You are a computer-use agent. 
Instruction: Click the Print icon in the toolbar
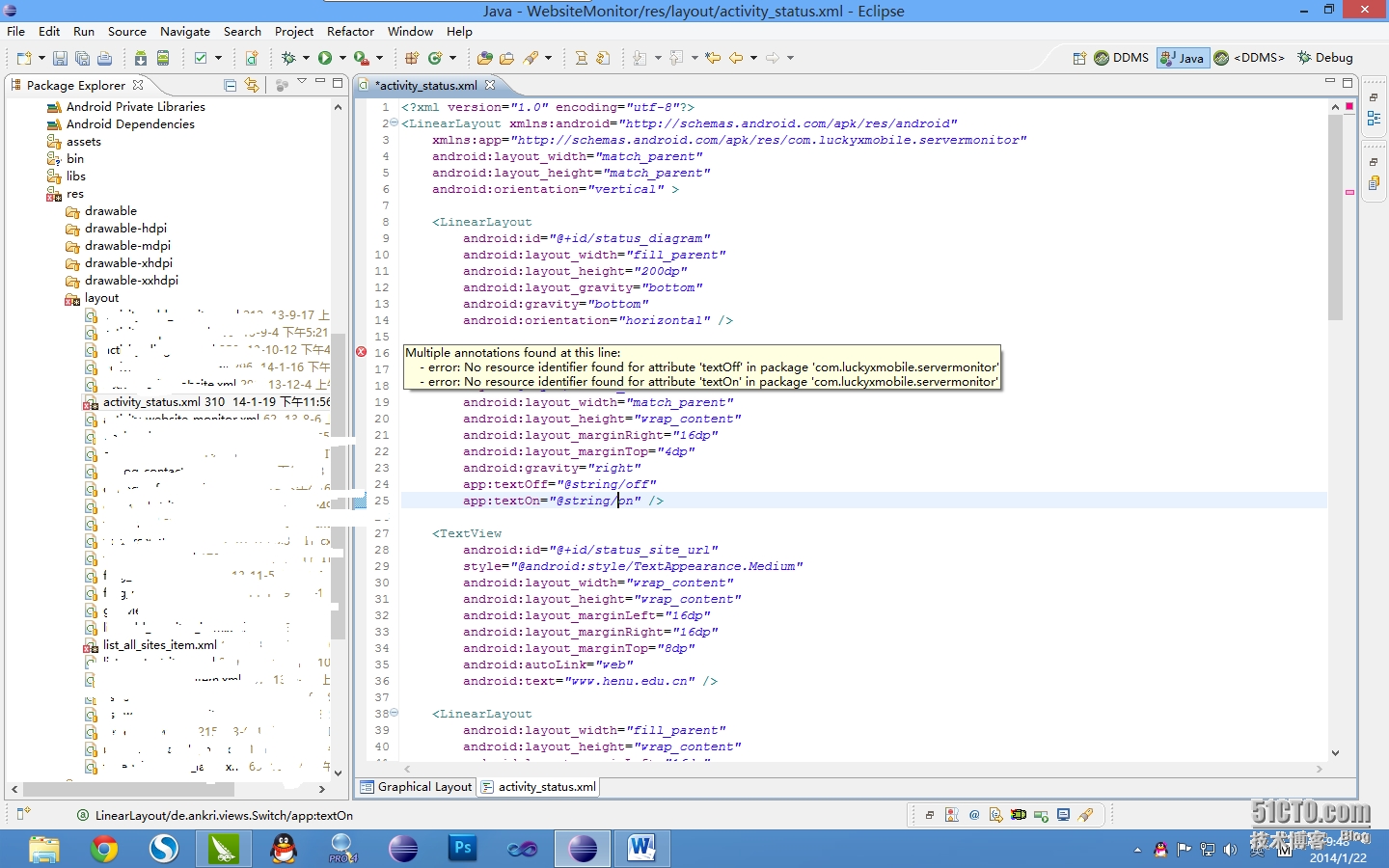pos(104,58)
